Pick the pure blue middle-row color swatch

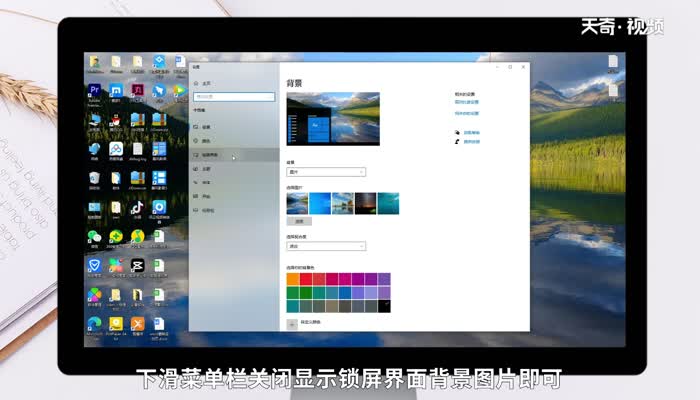click(x=345, y=292)
